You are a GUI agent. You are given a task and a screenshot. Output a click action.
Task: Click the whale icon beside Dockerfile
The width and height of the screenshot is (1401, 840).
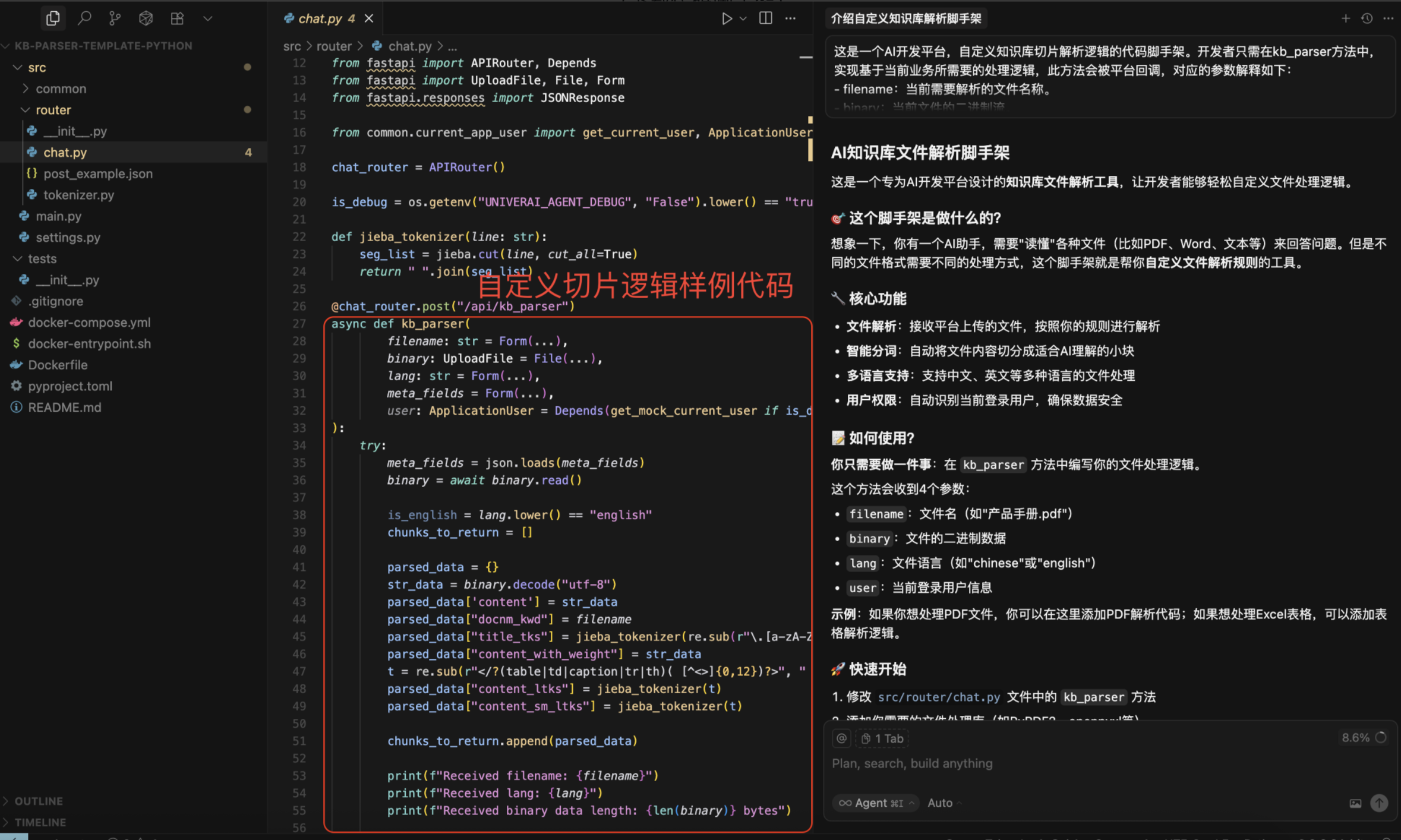pyautogui.click(x=16, y=365)
